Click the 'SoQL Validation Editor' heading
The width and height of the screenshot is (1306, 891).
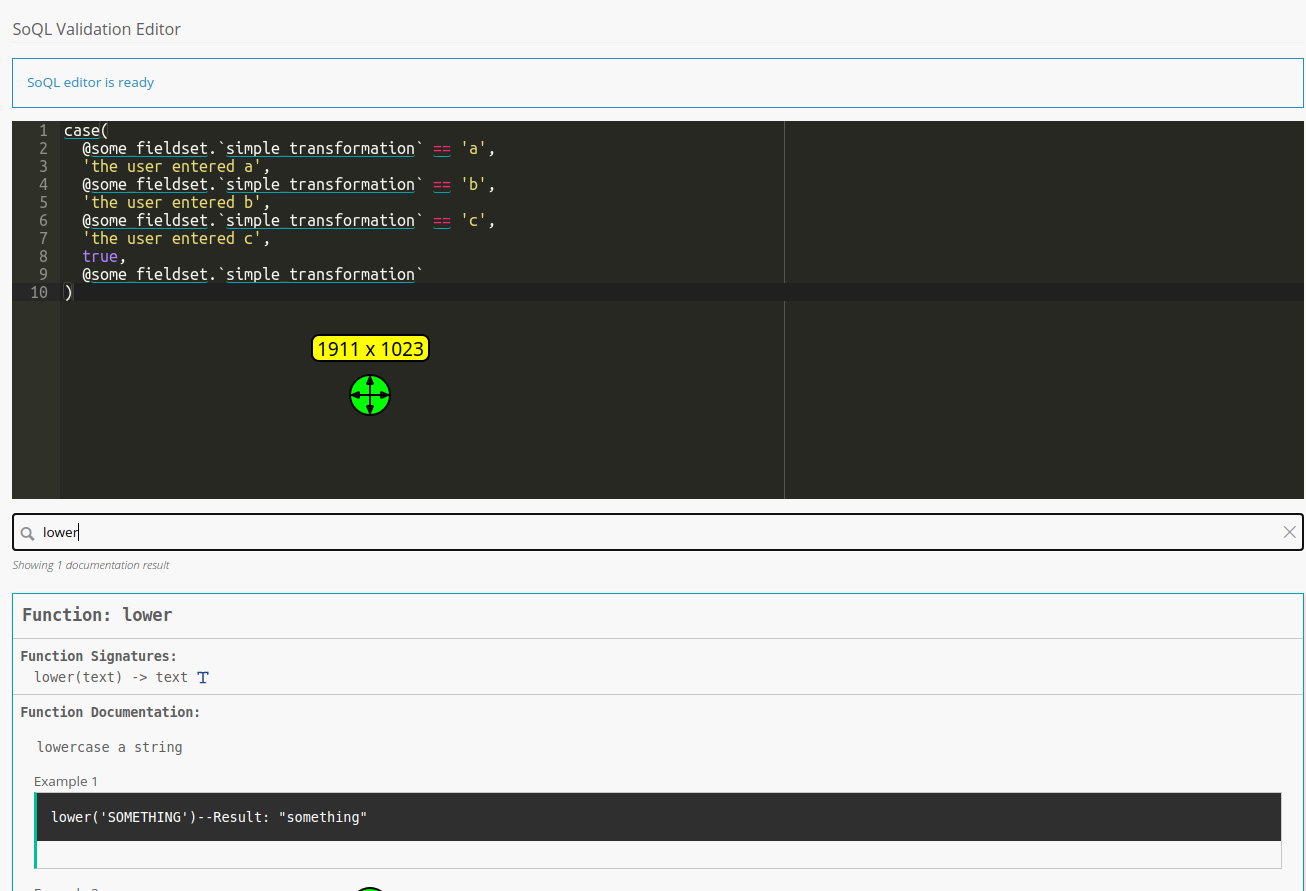click(96, 29)
